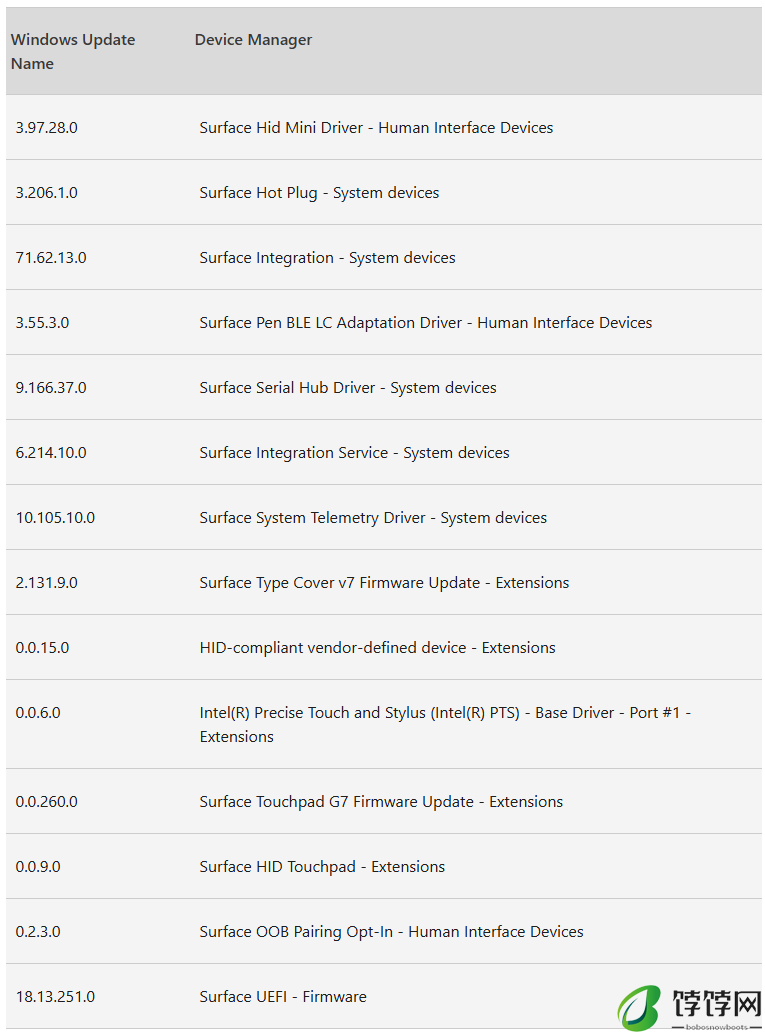
Task: Click the Chinese watermark text beside logo
Action: coord(716,1004)
